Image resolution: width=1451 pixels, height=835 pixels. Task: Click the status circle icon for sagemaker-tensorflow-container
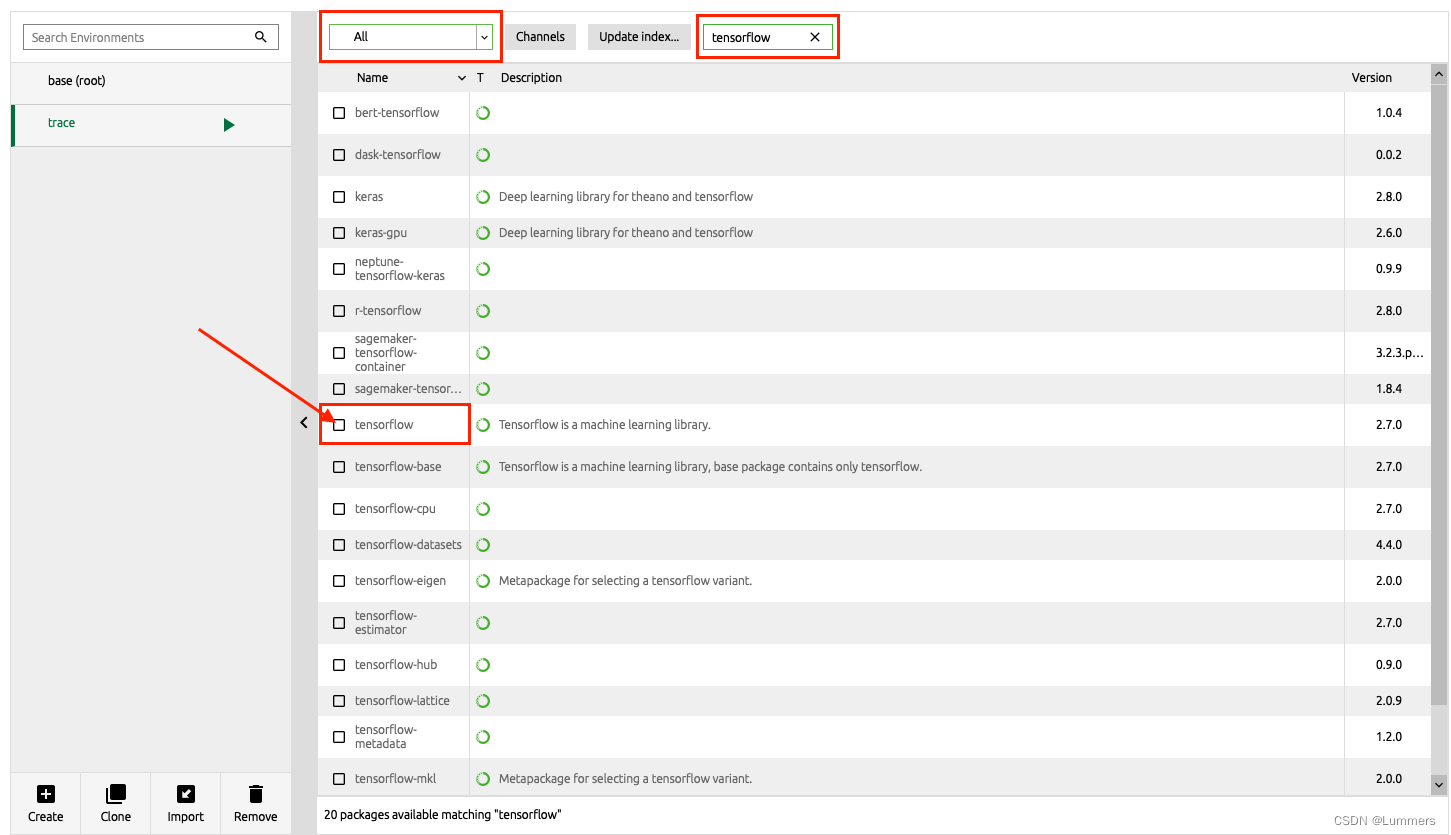tap(483, 353)
